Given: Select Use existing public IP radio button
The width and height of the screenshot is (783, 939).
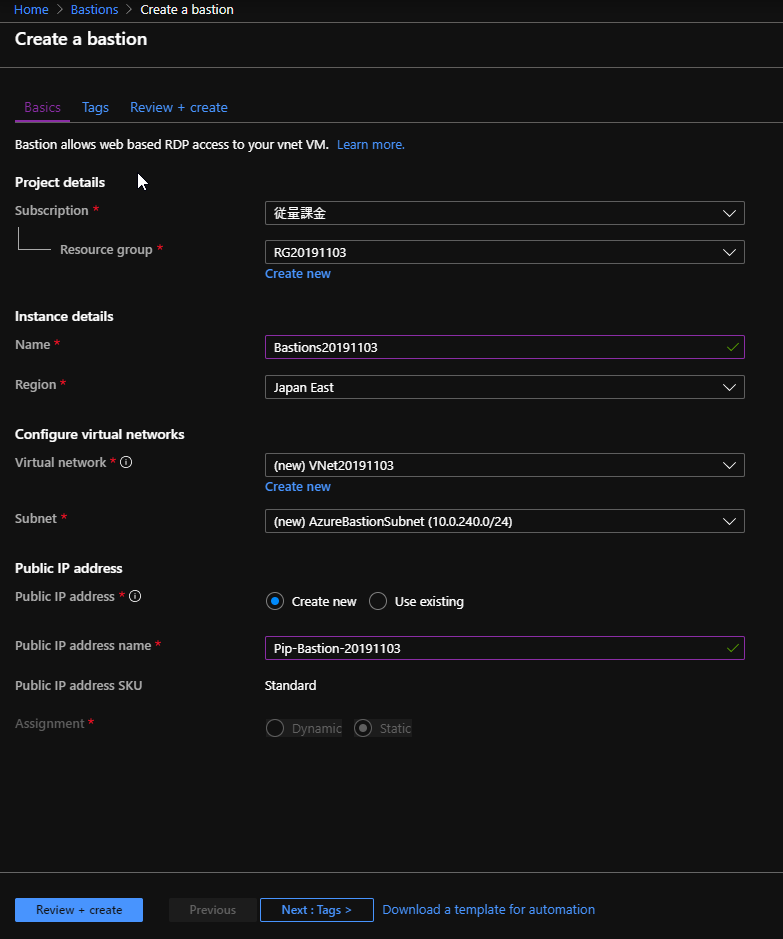Looking at the screenshot, I should (x=378, y=601).
